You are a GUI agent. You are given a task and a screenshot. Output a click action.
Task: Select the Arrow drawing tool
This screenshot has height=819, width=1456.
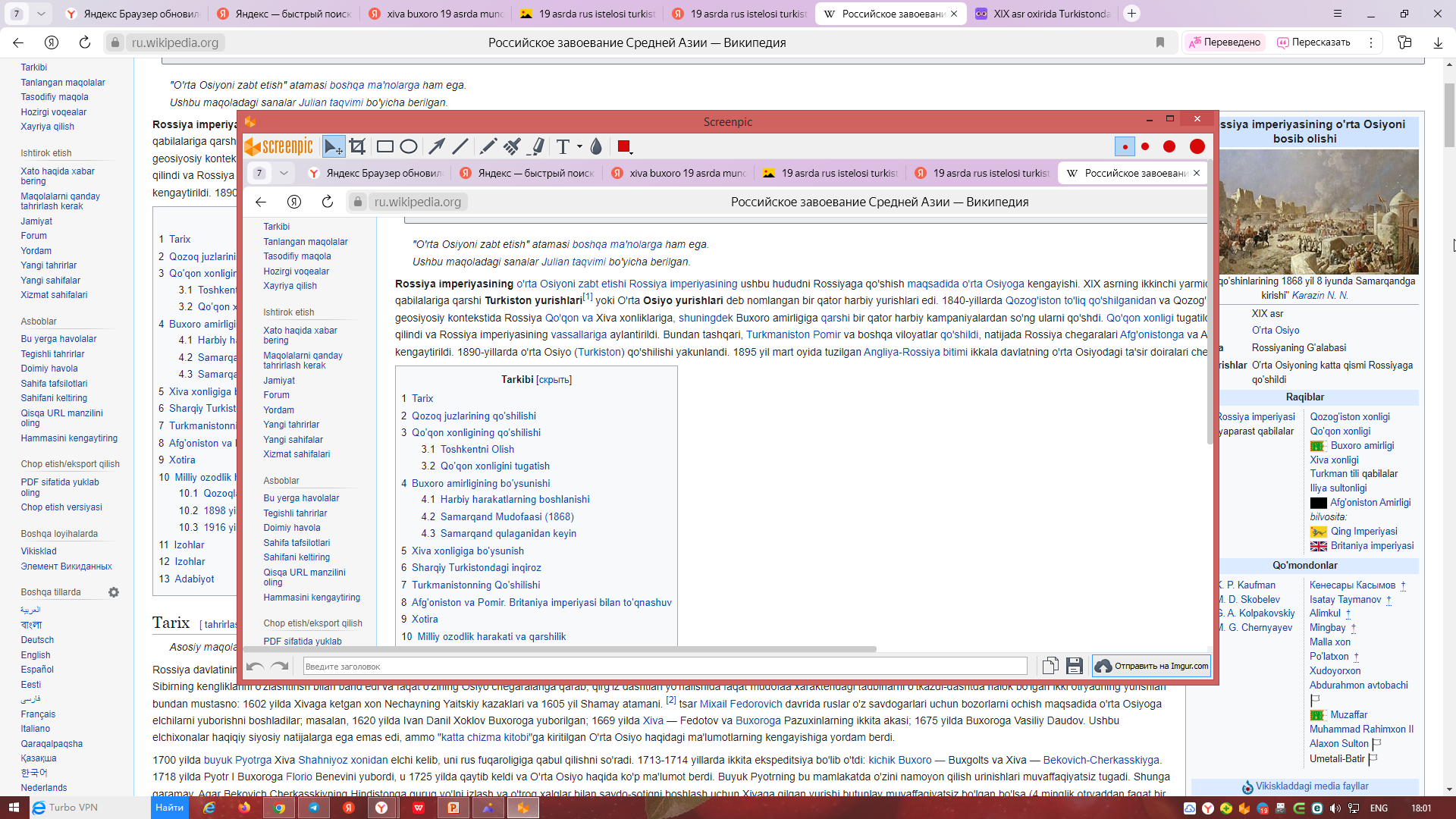[437, 146]
